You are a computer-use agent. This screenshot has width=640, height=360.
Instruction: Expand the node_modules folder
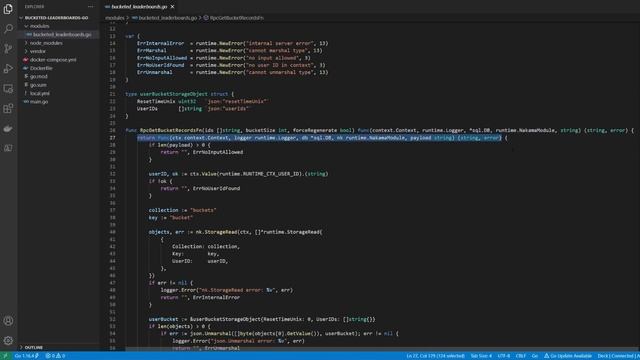pos(46,43)
